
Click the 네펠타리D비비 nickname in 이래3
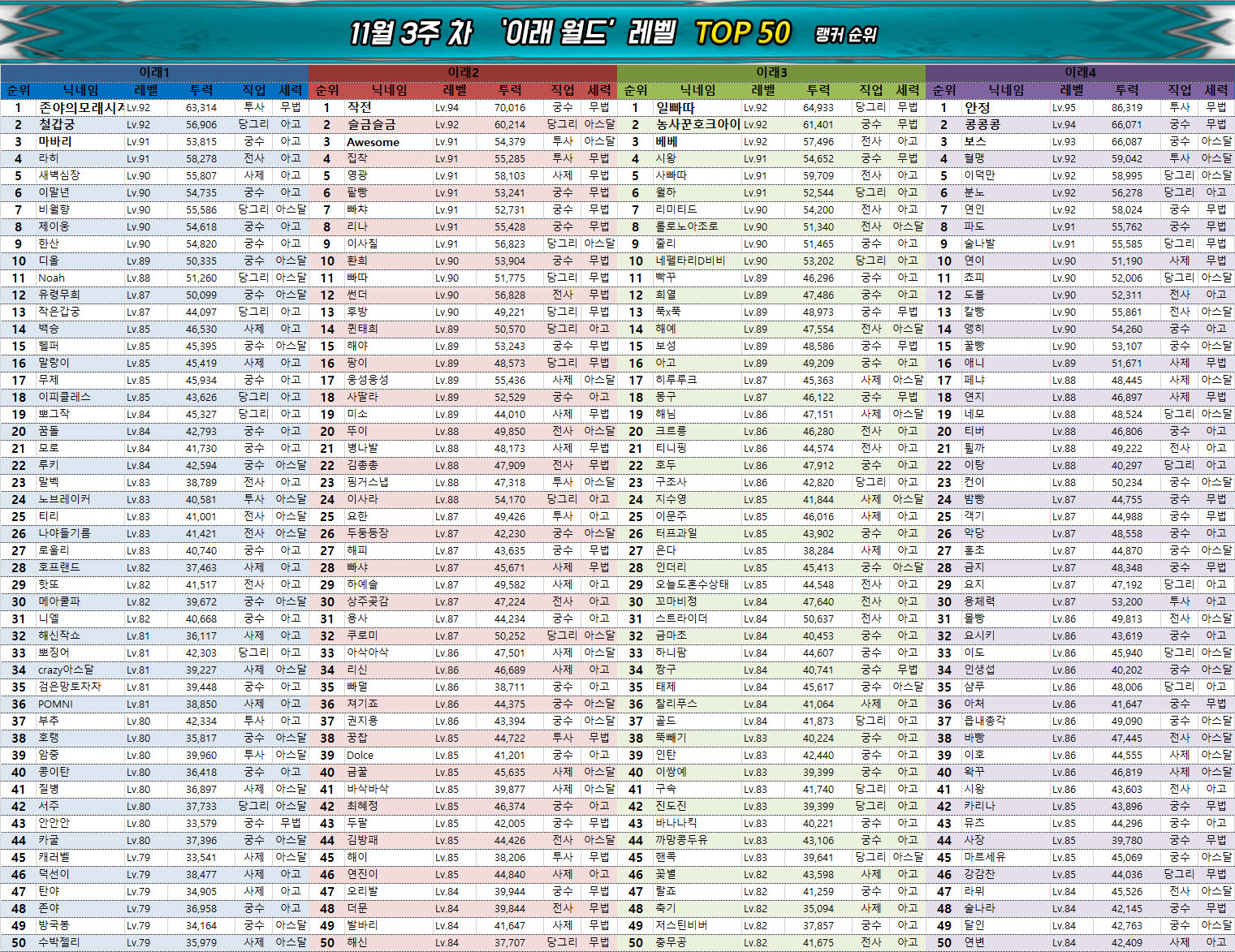tap(690, 261)
